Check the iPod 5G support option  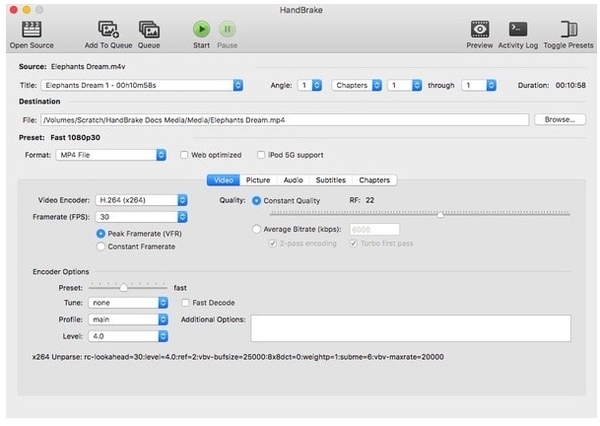pyautogui.click(x=262, y=155)
